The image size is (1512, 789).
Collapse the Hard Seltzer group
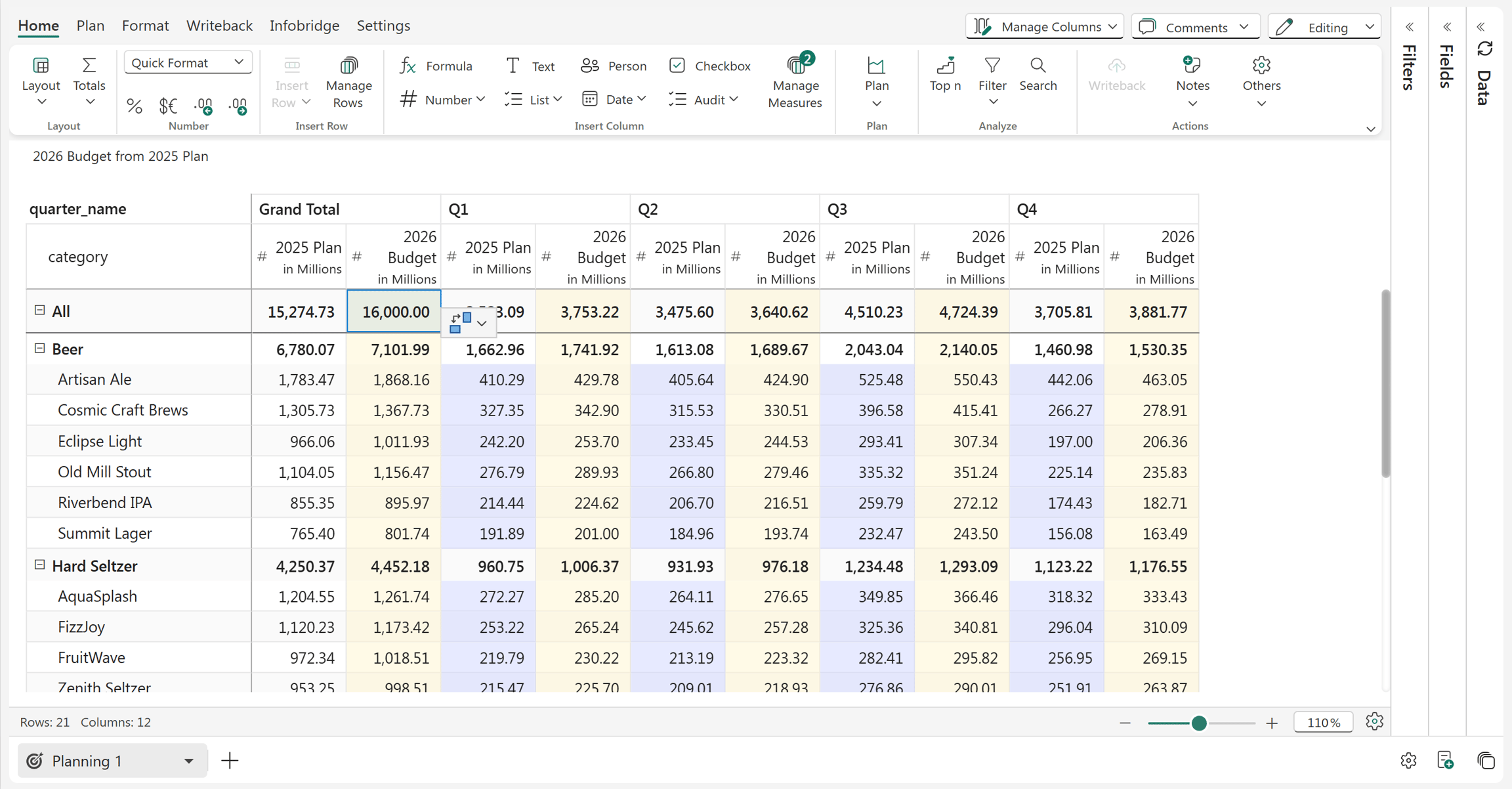(x=39, y=565)
